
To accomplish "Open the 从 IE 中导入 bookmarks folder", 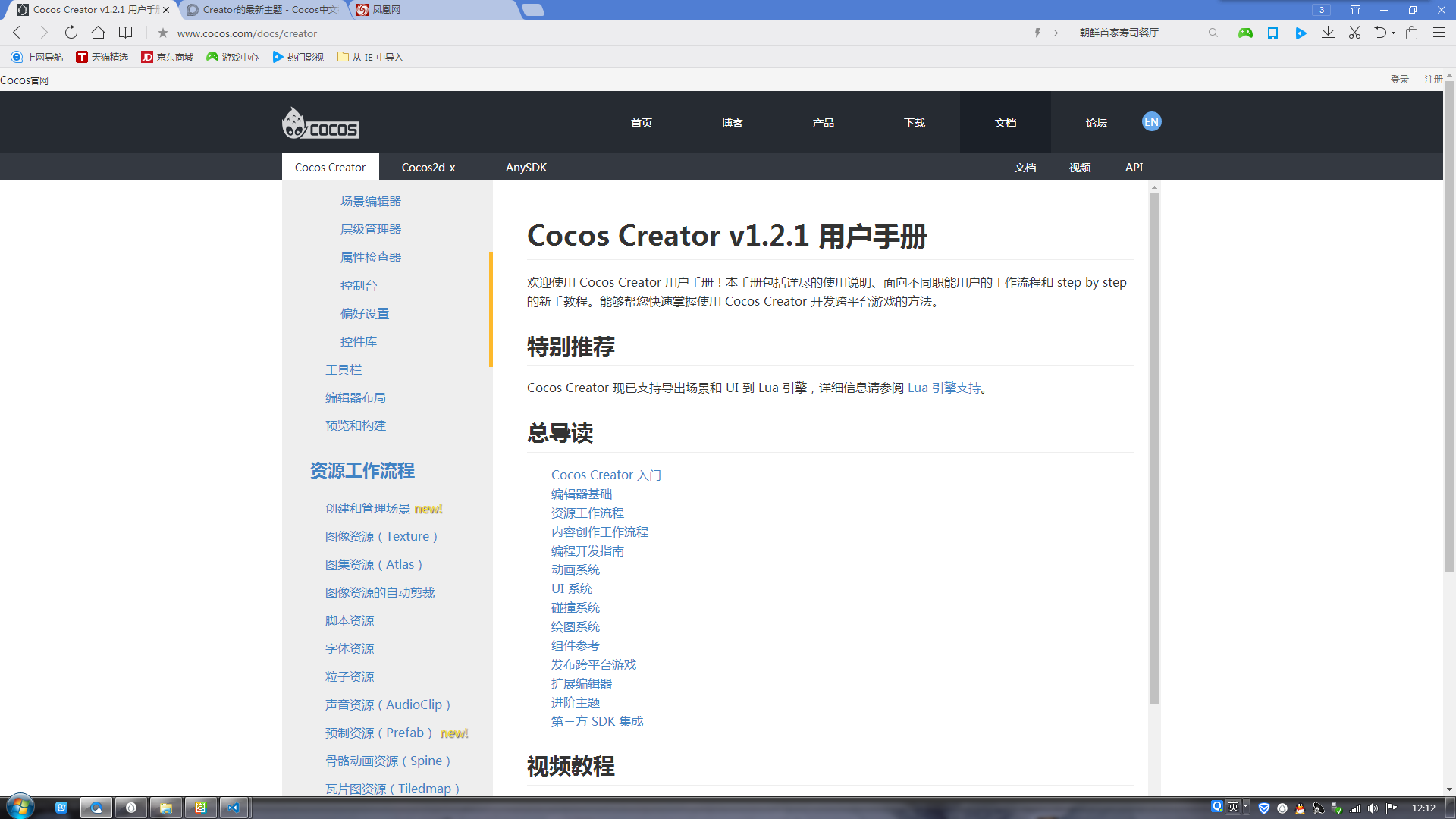I will click(x=370, y=57).
